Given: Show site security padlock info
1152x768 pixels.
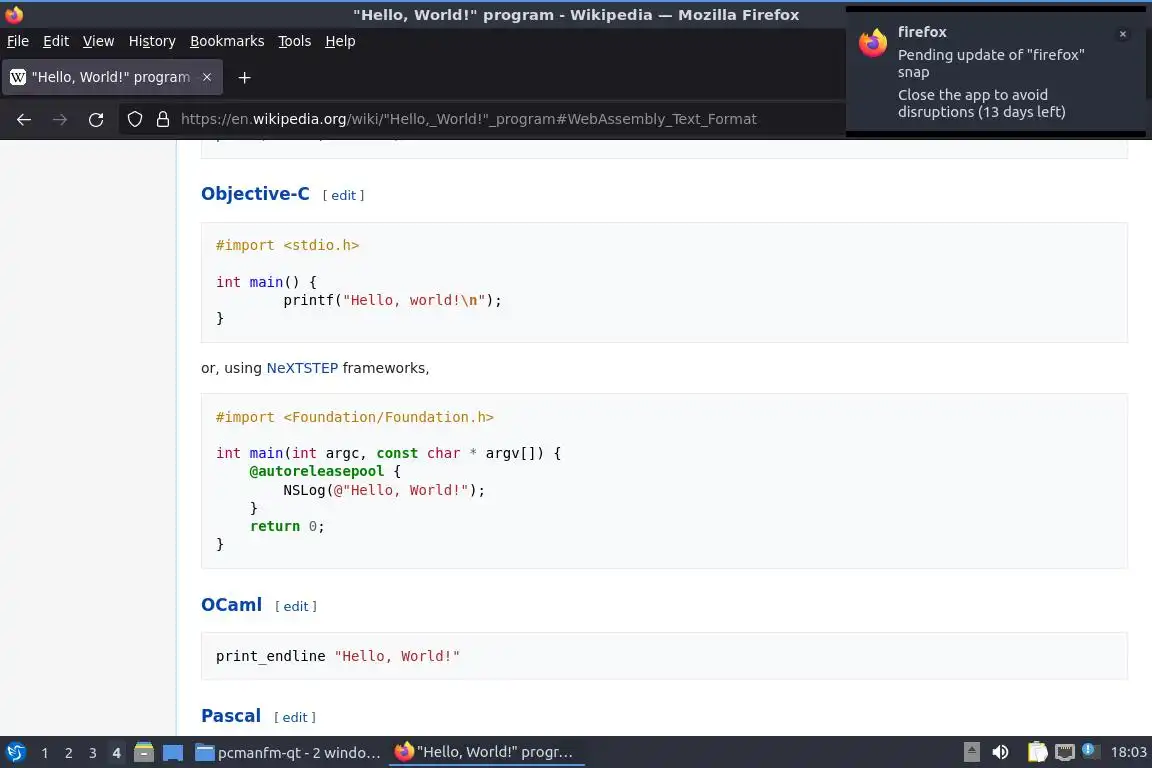Looking at the screenshot, I should (163, 119).
